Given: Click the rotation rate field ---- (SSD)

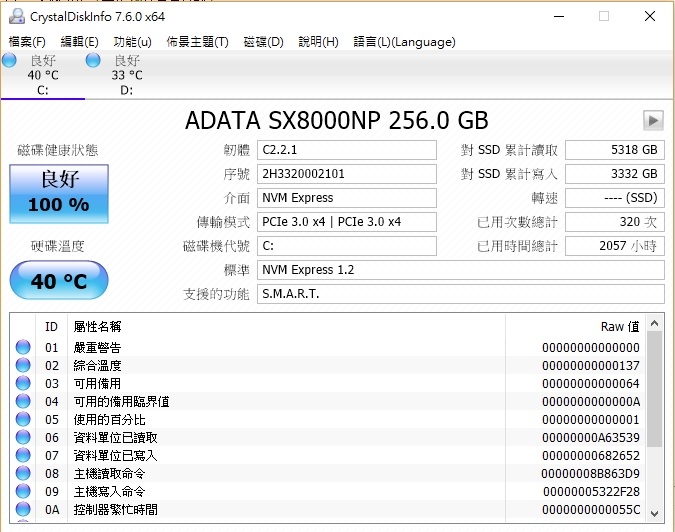Looking at the screenshot, I should (x=615, y=198).
